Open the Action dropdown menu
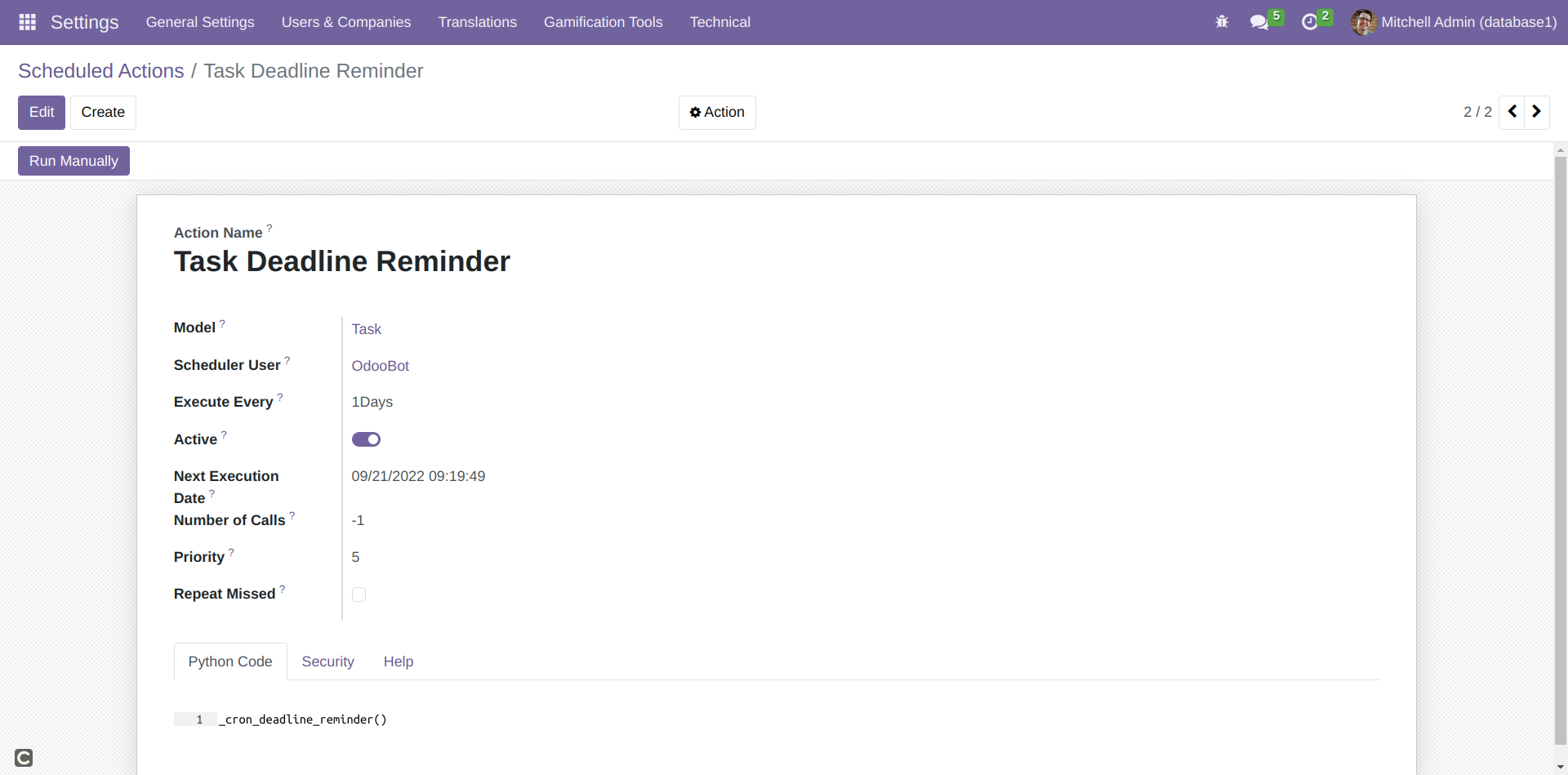1568x775 pixels. [717, 112]
